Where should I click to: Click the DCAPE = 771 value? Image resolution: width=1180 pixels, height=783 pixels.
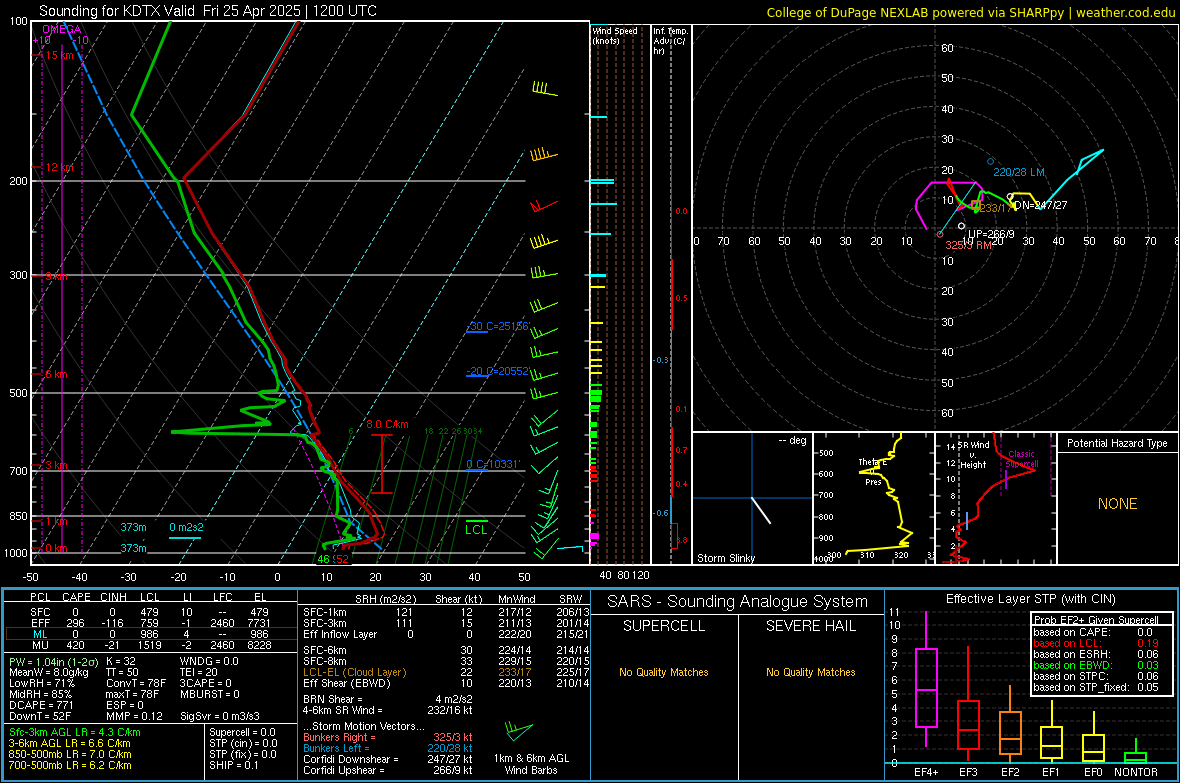41,705
